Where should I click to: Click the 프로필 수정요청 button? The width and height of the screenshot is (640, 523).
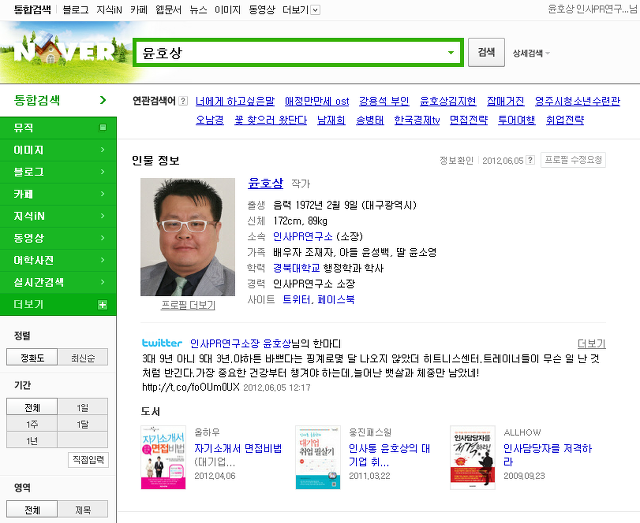(573, 160)
